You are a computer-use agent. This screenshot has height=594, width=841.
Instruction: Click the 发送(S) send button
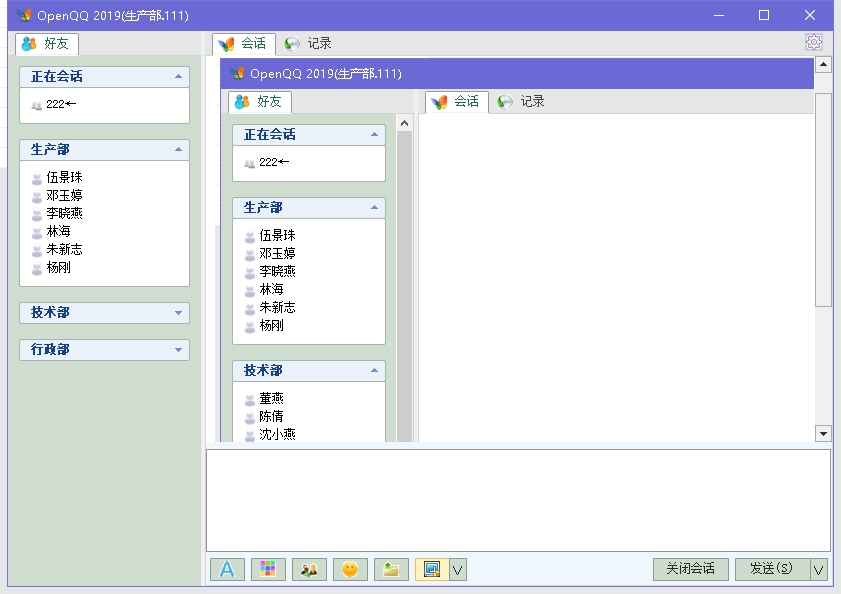772,569
